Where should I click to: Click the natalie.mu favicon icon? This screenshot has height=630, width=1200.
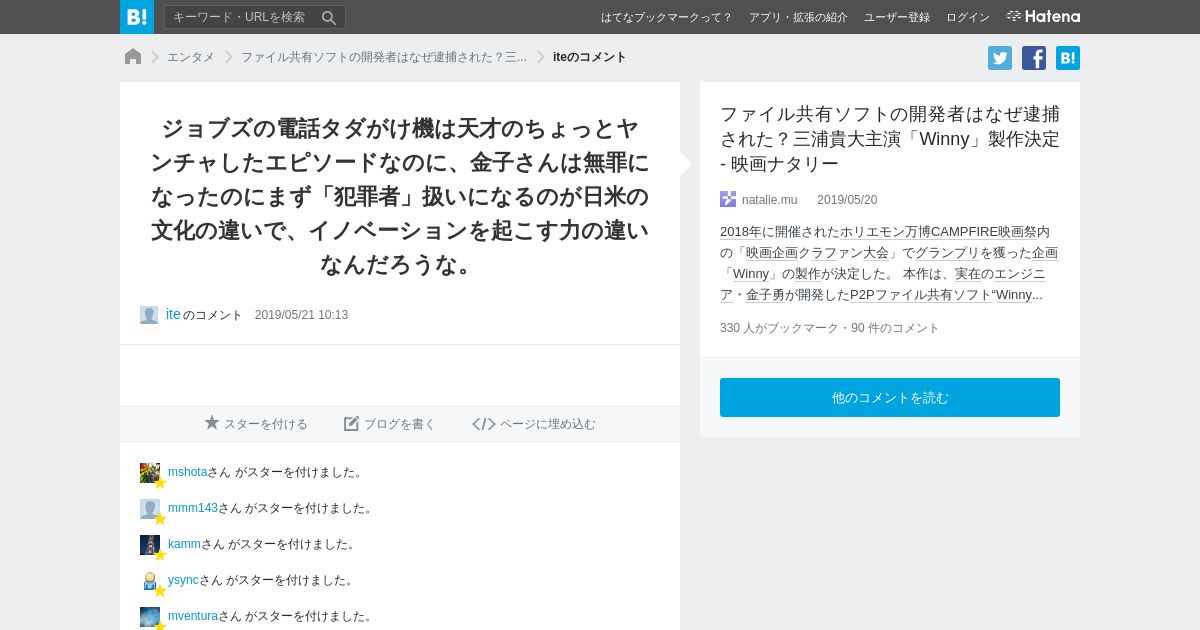tap(728, 199)
